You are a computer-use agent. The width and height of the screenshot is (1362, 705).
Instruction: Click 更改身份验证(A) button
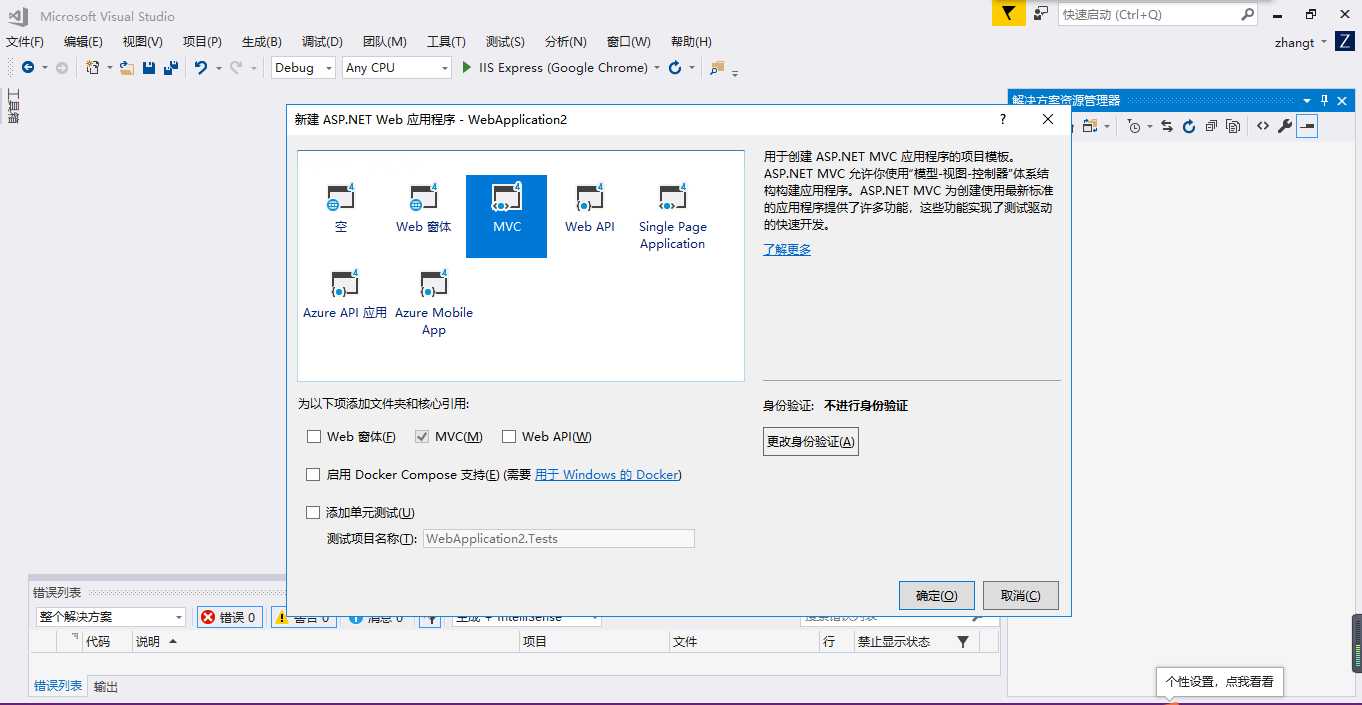click(811, 442)
